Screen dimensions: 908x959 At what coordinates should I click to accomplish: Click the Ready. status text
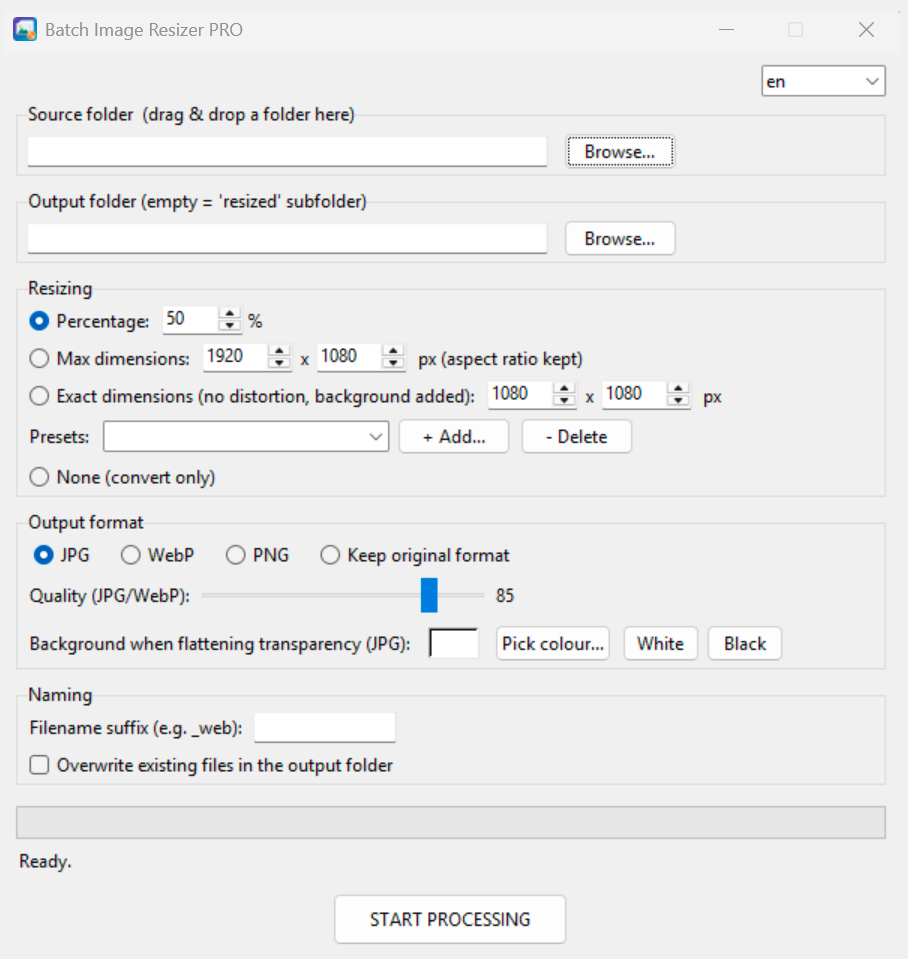[45, 861]
